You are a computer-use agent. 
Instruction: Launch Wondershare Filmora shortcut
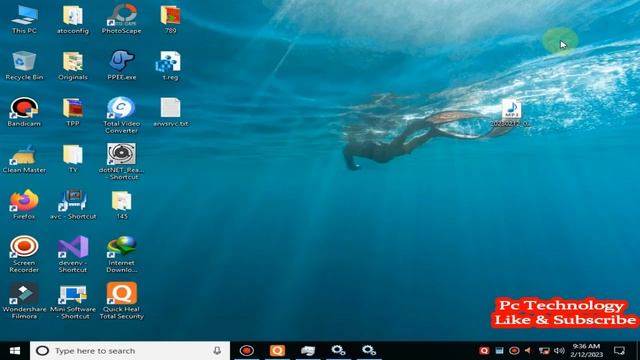coord(24,301)
